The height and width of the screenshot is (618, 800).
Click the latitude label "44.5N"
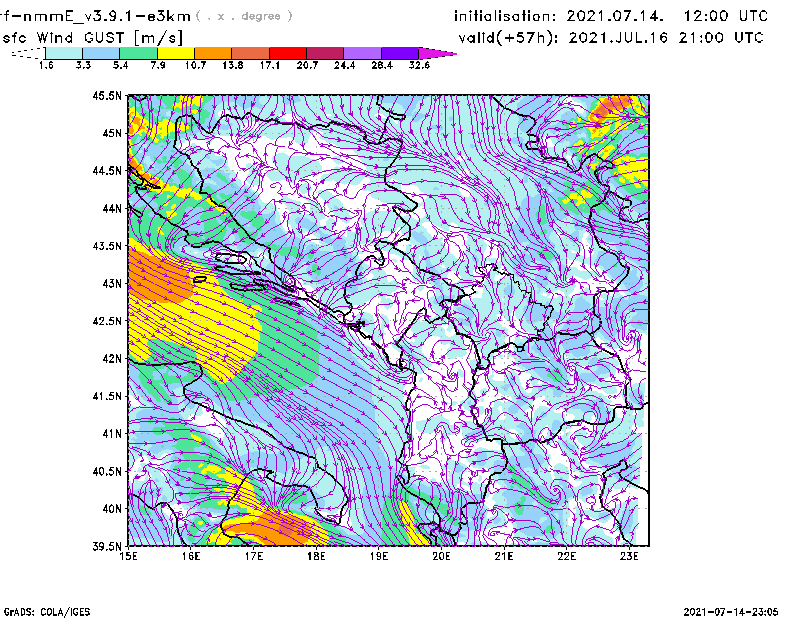pyautogui.click(x=107, y=170)
